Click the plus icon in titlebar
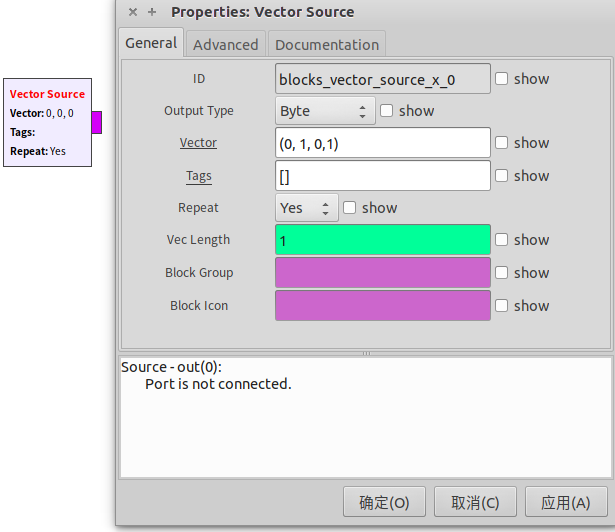 (152, 12)
